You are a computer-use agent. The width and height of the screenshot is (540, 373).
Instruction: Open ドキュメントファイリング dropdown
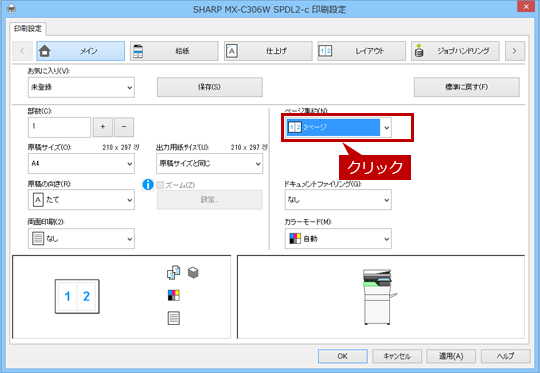338,200
